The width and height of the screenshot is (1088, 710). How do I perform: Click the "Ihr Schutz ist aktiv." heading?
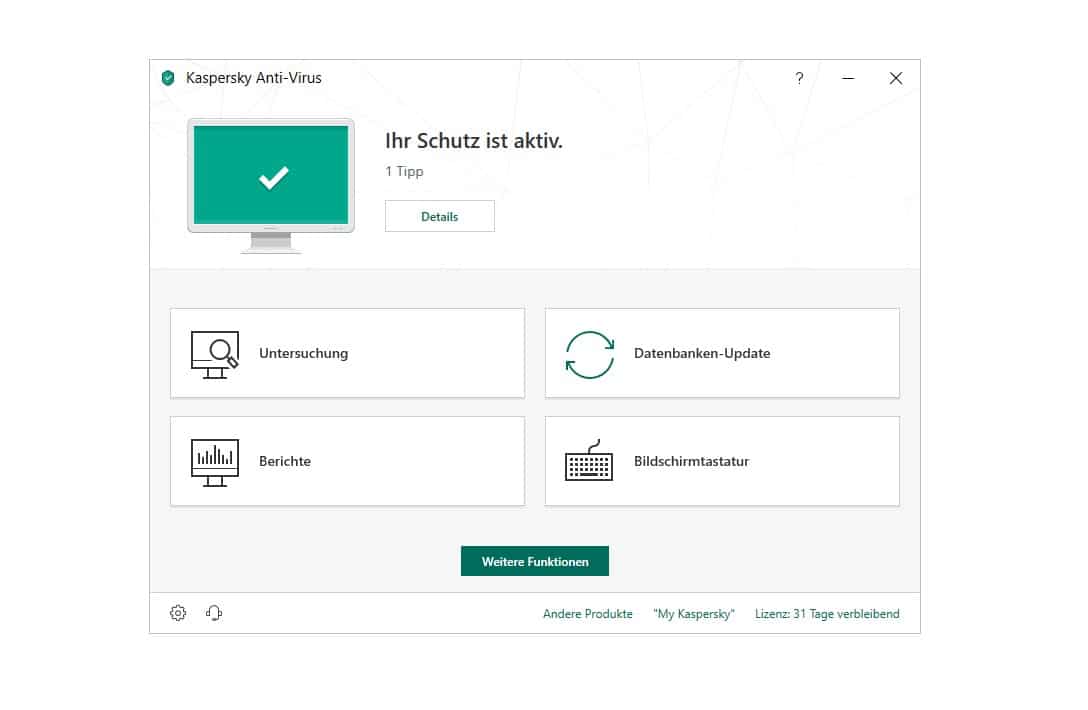coord(474,141)
